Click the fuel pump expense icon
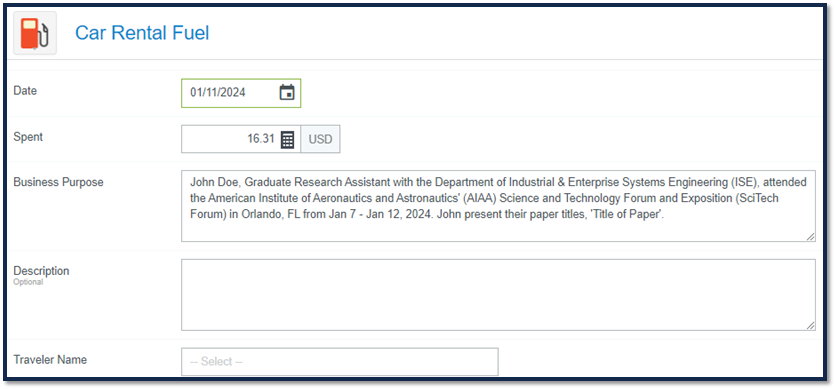The height and width of the screenshot is (390, 836). (x=35, y=33)
